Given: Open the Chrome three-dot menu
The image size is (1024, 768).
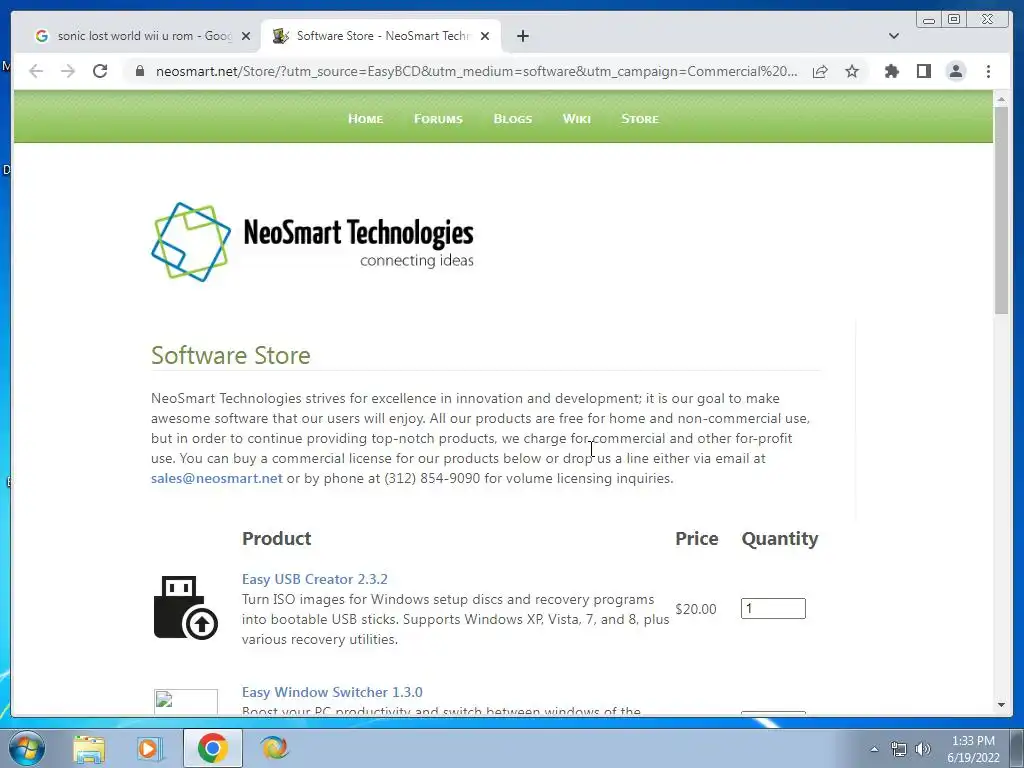Looking at the screenshot, I should (988, 71).
